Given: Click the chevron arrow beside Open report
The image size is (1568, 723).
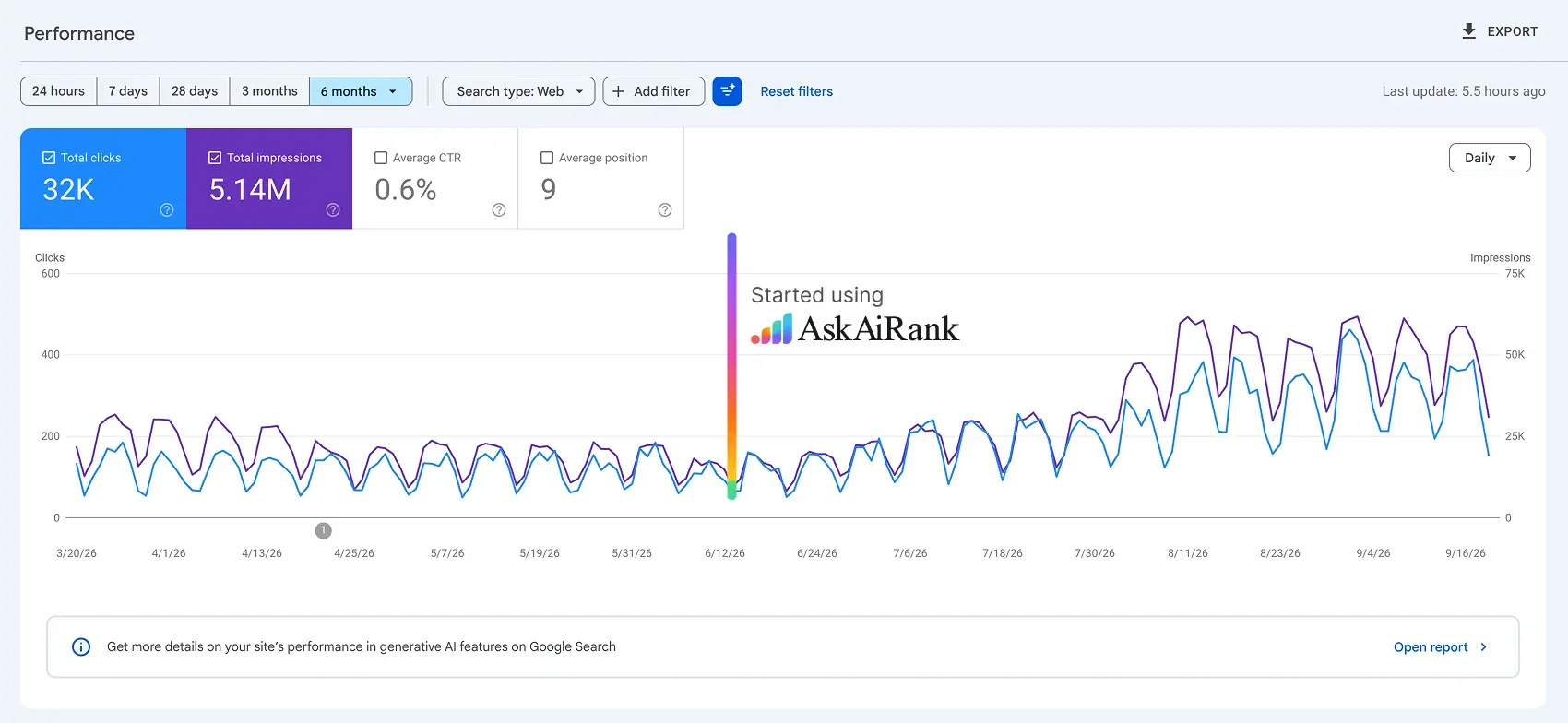Looking at the screenshot, I should [x=1483, y=646].
